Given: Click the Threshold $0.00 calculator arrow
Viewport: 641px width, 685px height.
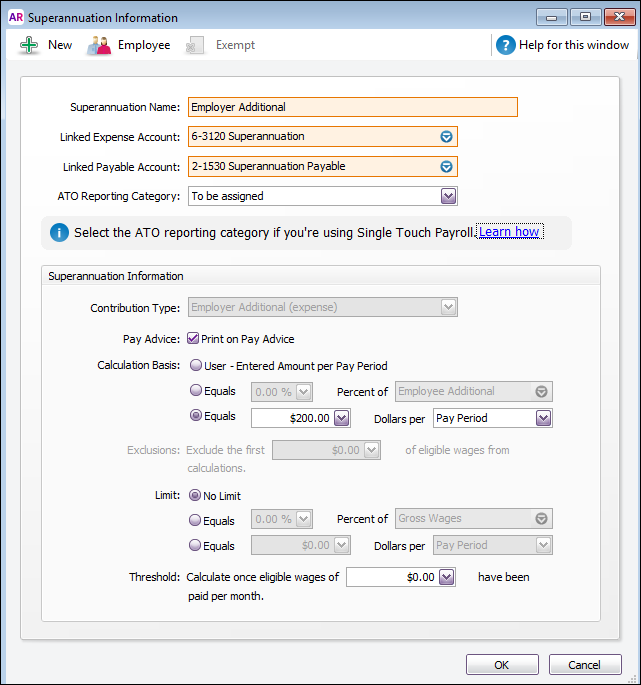Looking at the screenshot, I should point(446,577).
